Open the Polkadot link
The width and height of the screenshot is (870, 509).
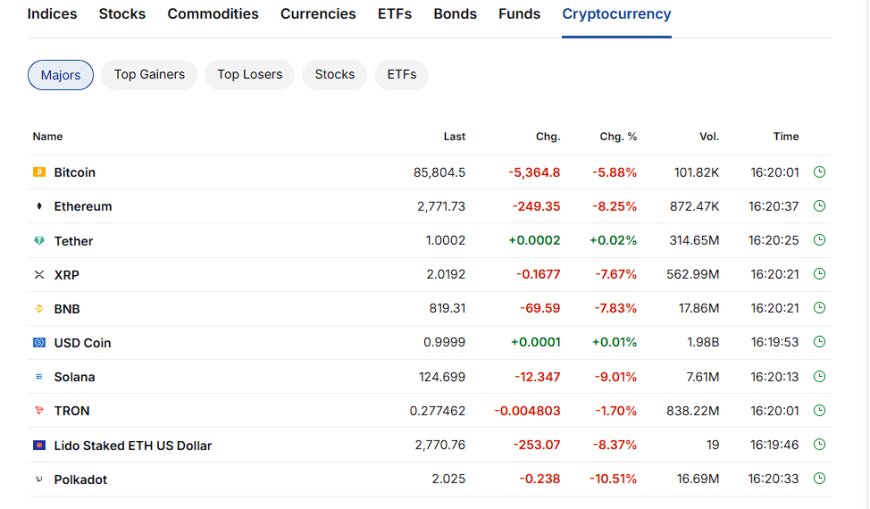(80, 480)
